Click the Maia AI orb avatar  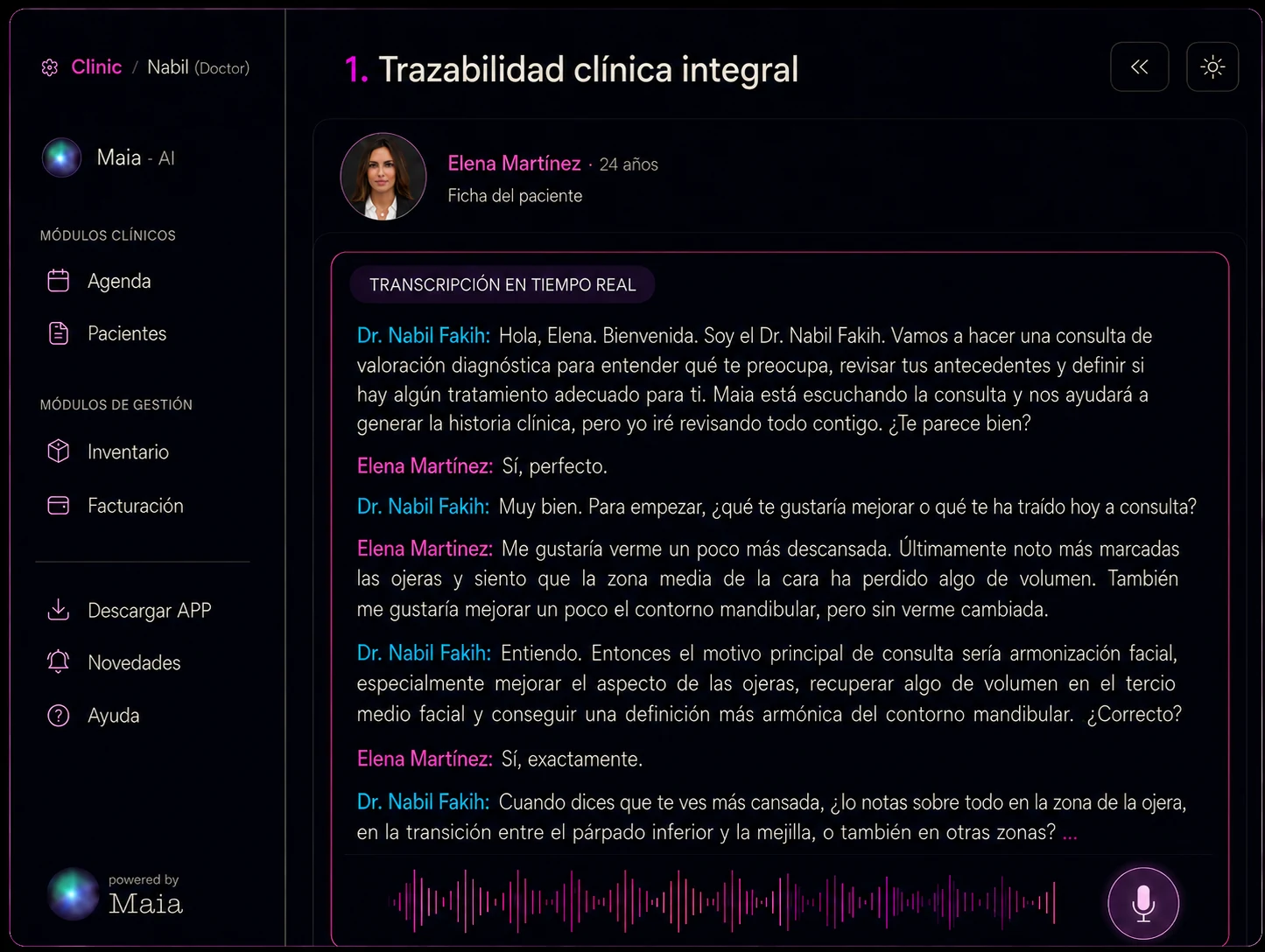pos(61,157)
